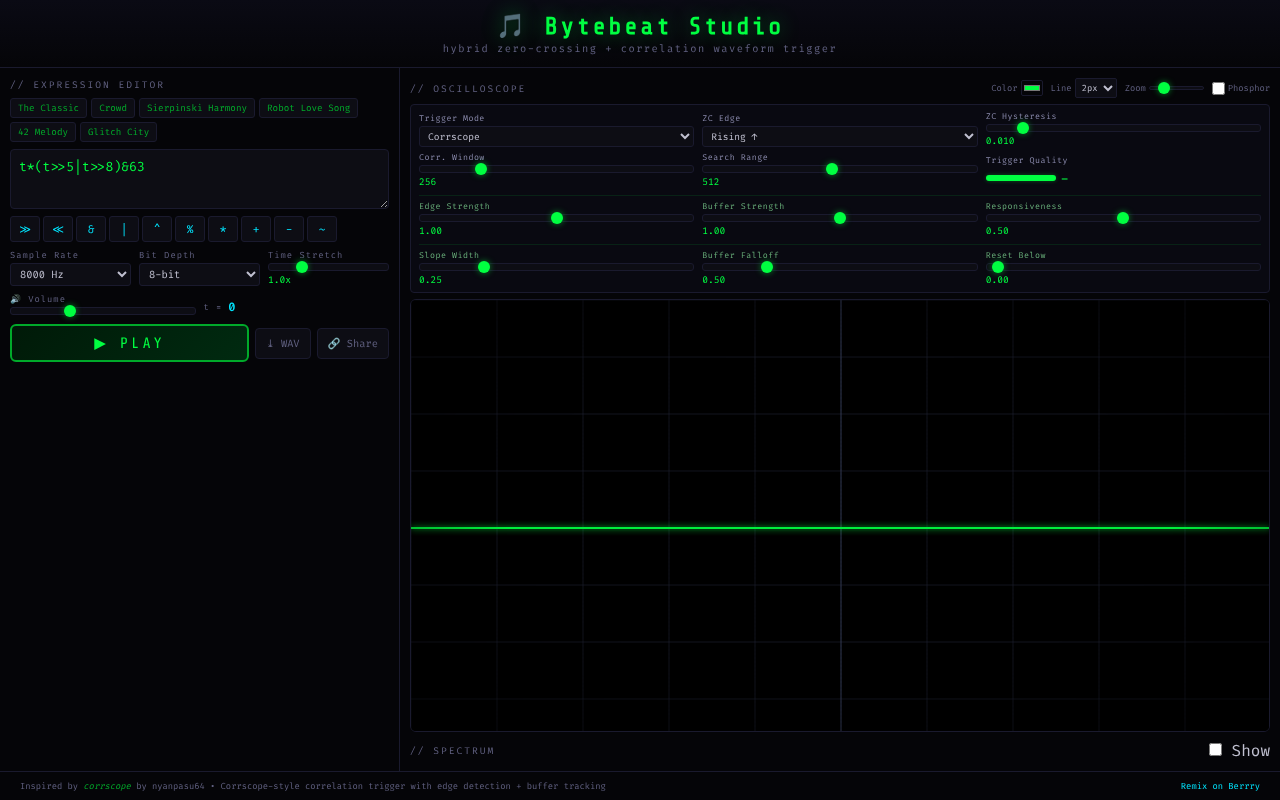
Task: Adjust the Slope Width slider
Action: (x=556, y=267)
